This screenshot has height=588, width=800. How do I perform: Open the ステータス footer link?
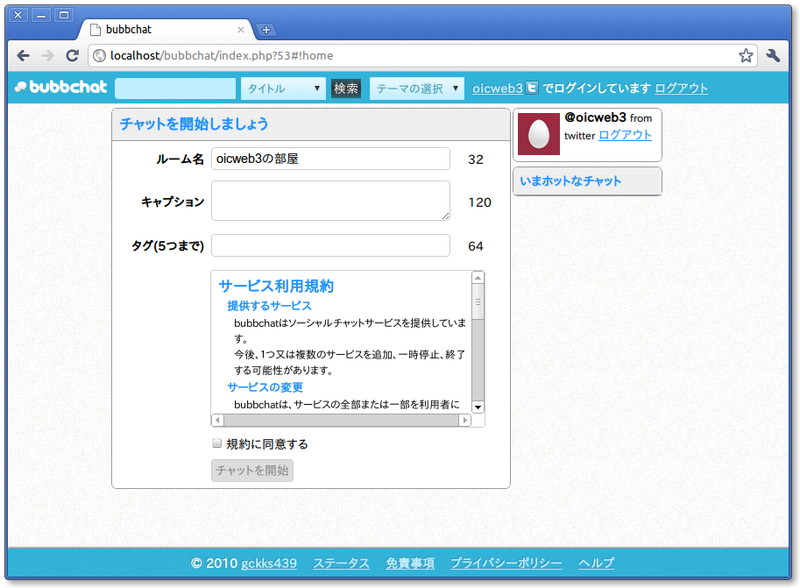pyautogui.click(x=341, y=563)
